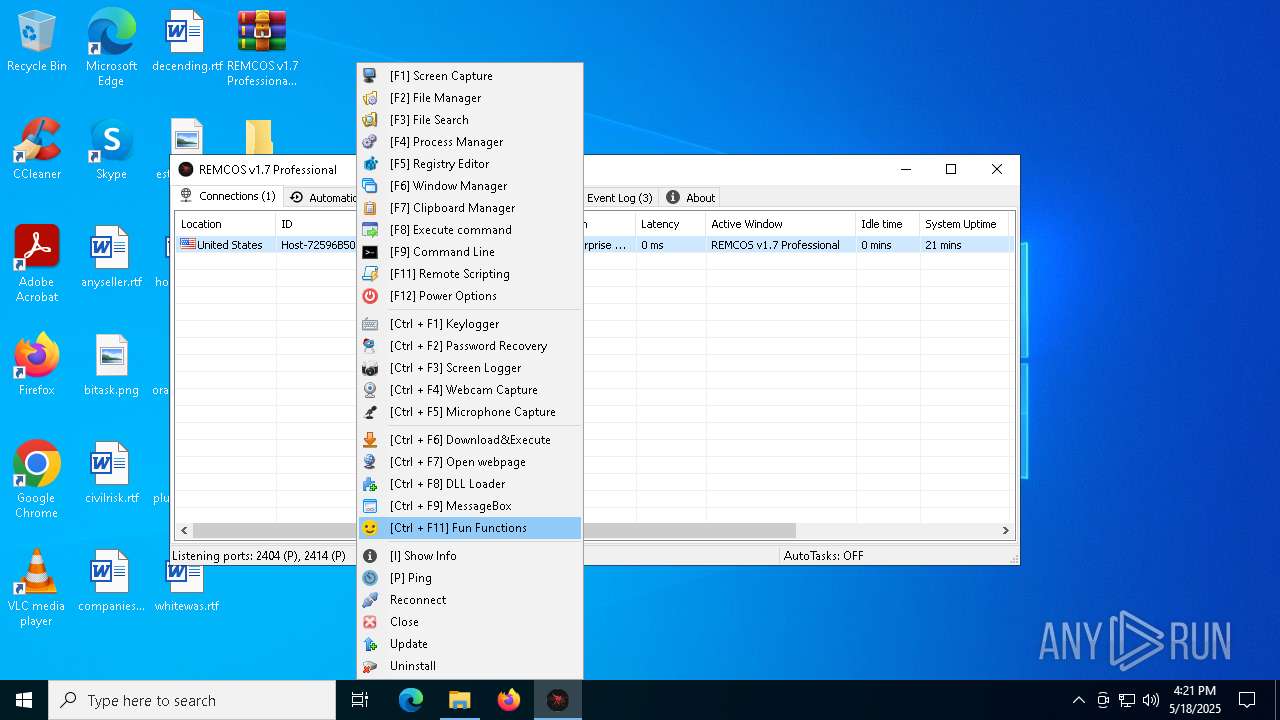Click the 21 mins uptime cell

[943, 245]
